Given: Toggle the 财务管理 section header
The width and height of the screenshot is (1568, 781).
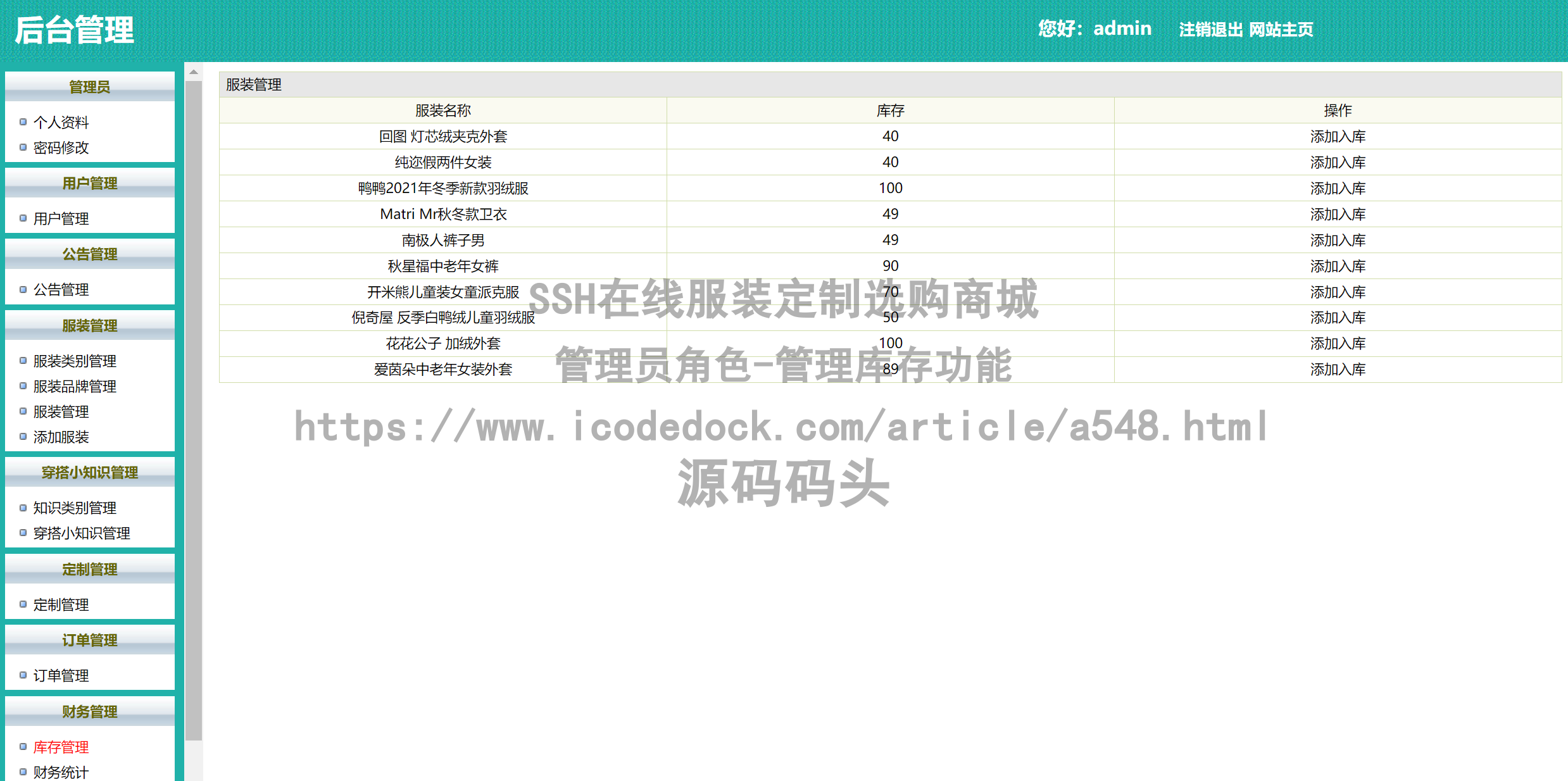Looking at the screenshot, I should pyautogui.click(x=89, y=711).
